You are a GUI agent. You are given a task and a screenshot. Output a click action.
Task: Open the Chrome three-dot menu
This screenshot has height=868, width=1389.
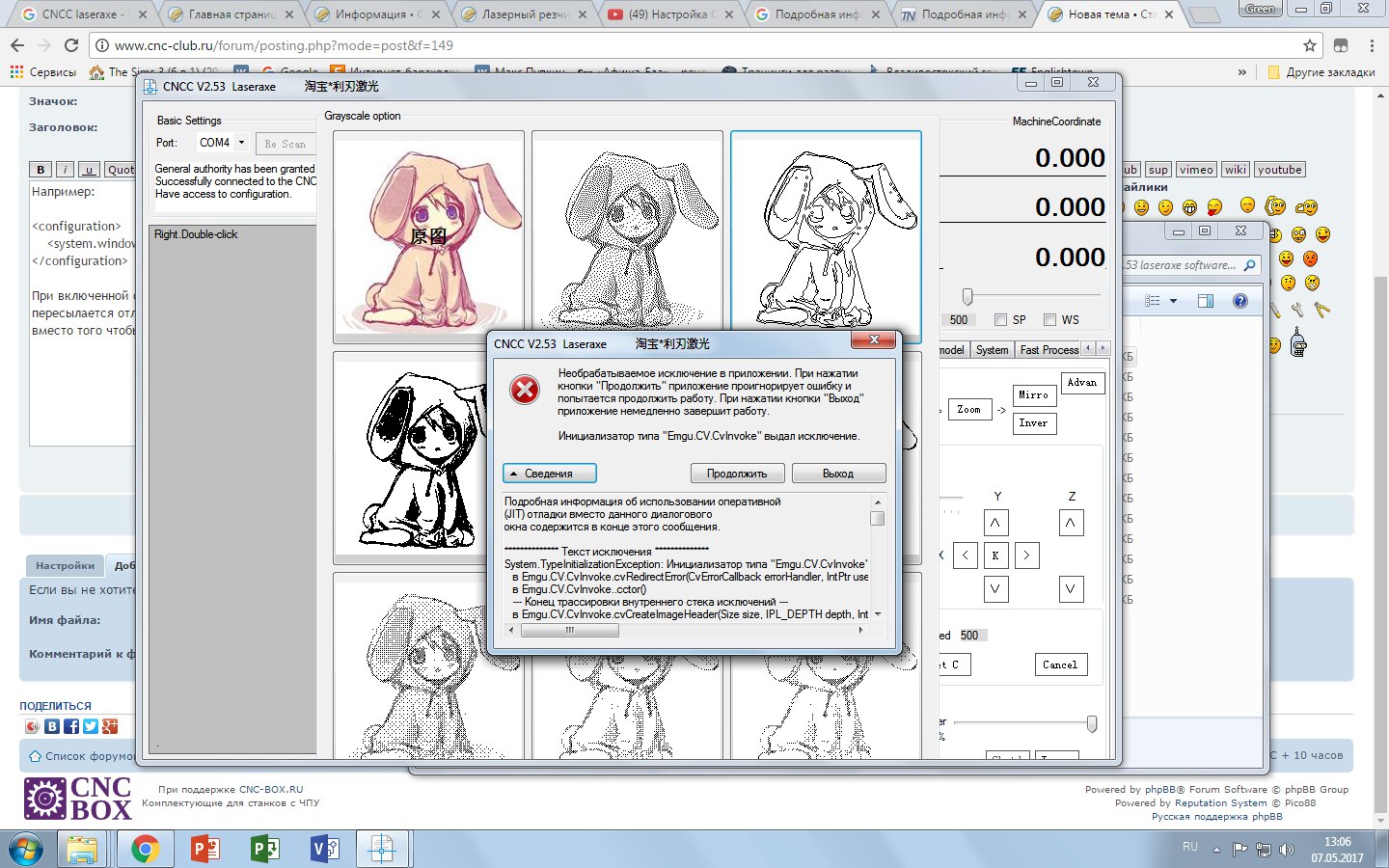point(1372,45)
